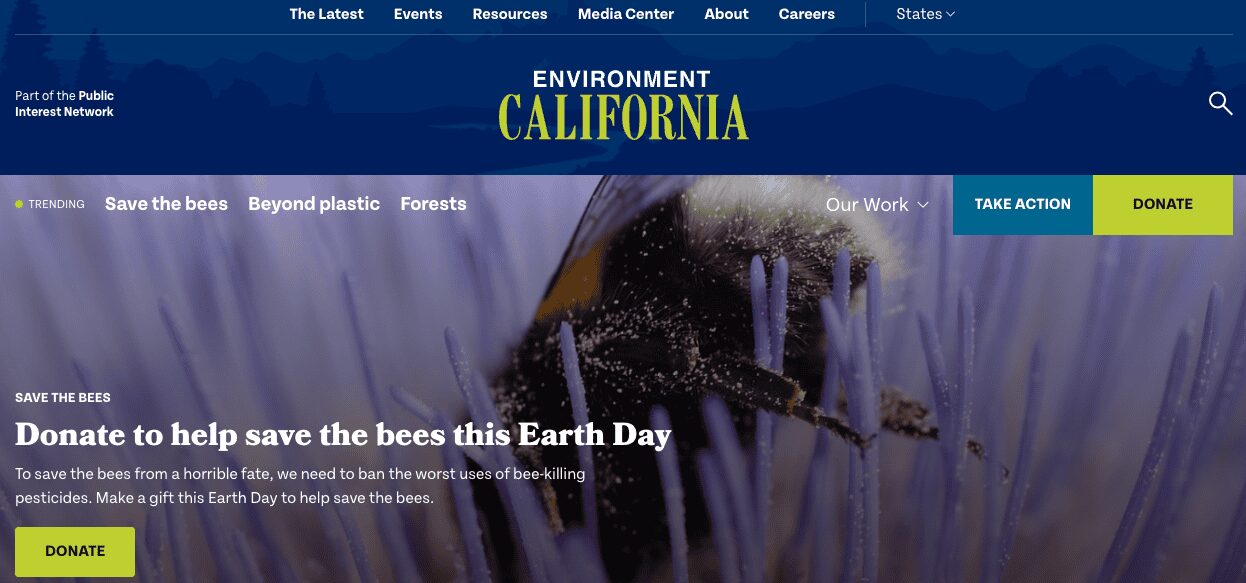Click the chevron beside Our Work
The image size is (1246, 583).
tap(923, 205)
